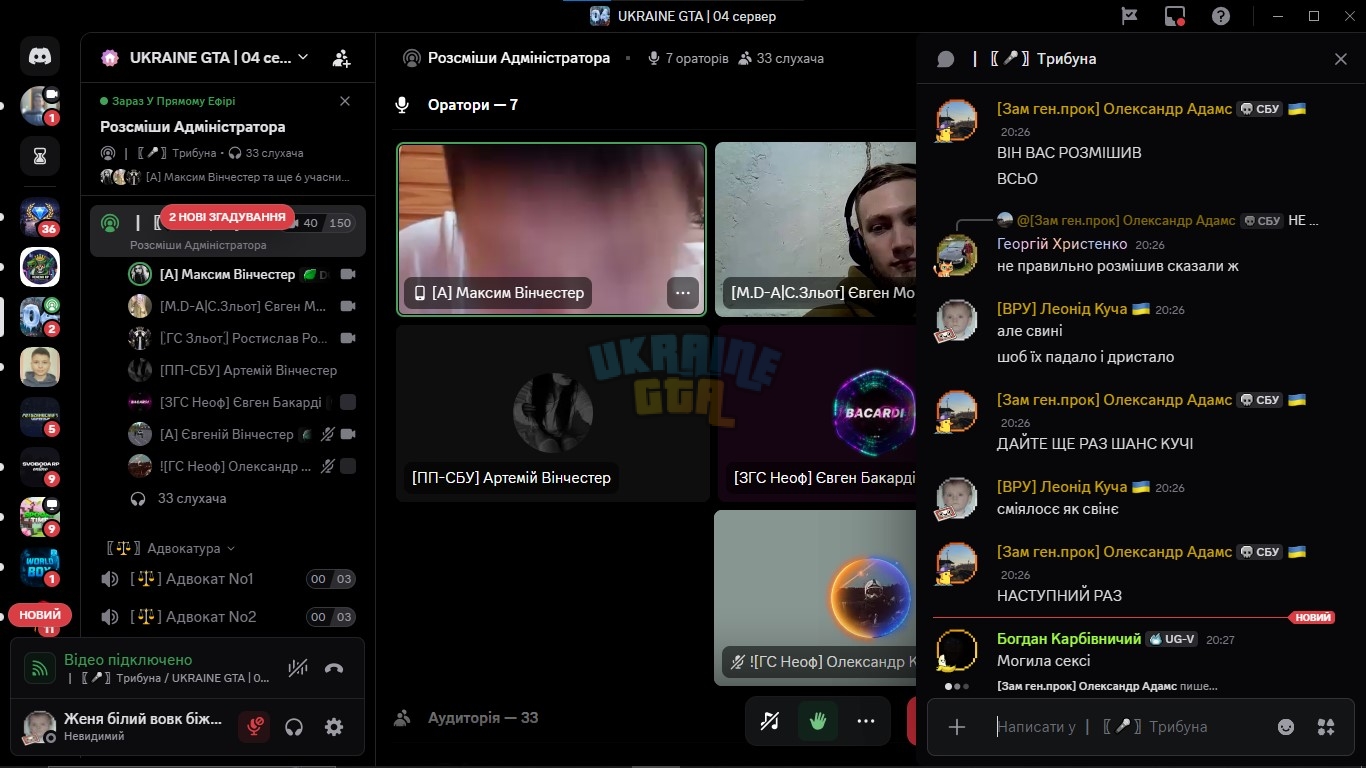Click the invite people icon next to server name
Screen dimensions: 1366x768
point(342,58)
